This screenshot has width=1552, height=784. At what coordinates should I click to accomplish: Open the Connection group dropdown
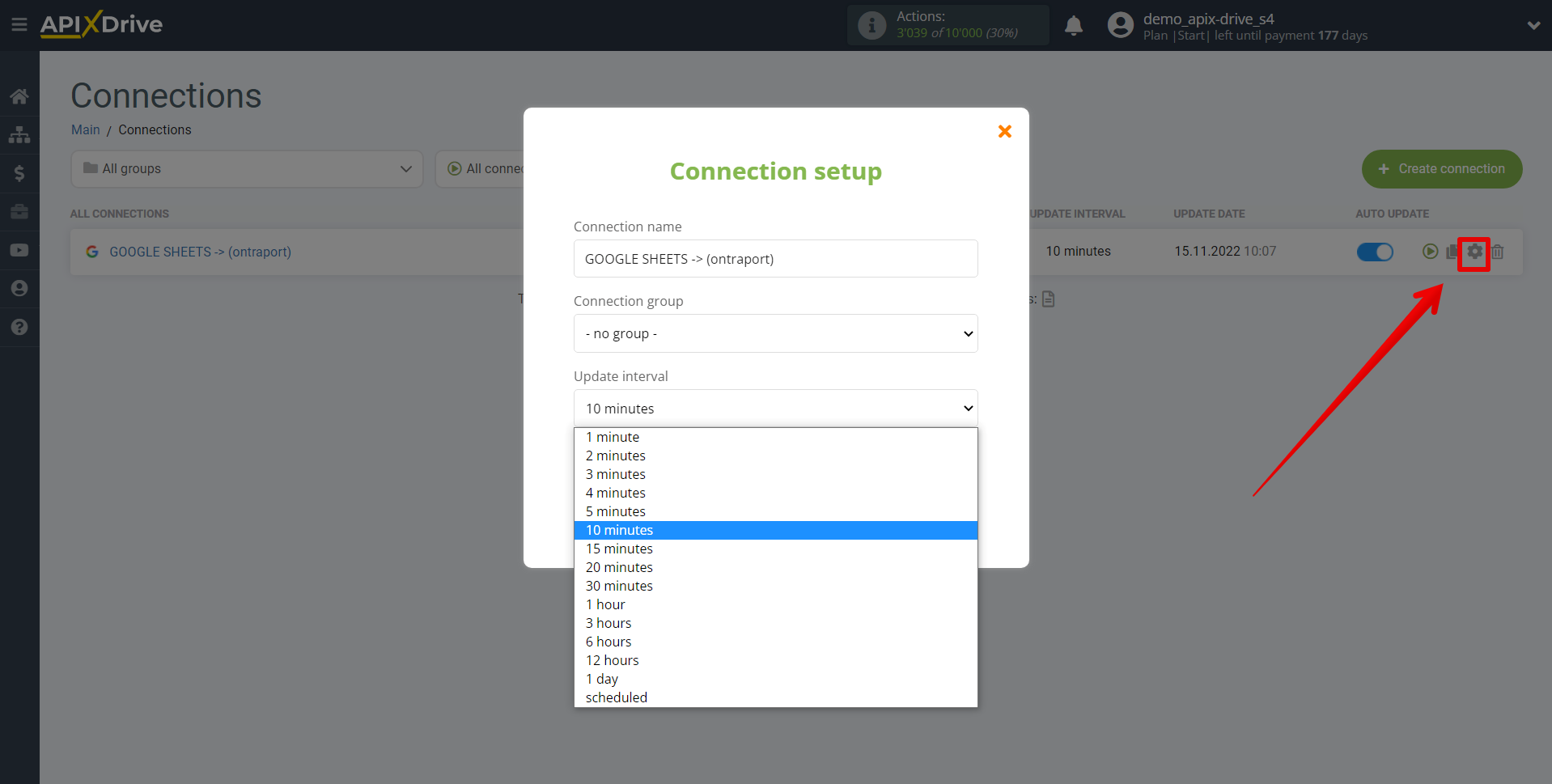(776, 333)
